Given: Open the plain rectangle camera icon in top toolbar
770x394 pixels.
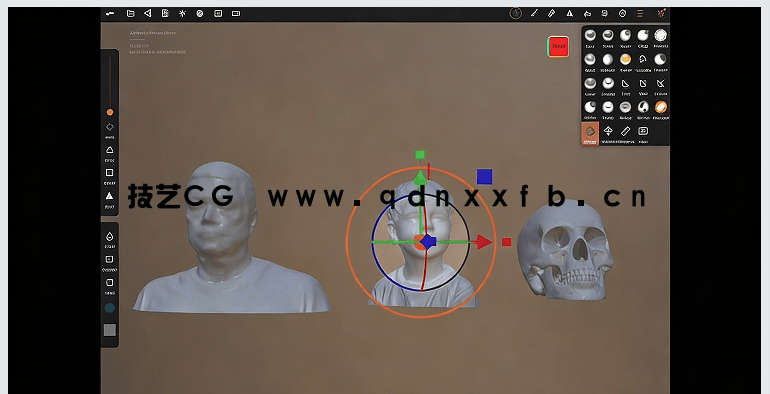Looking at the screenshot, I should pyautogui.click(x=236, y=14).
